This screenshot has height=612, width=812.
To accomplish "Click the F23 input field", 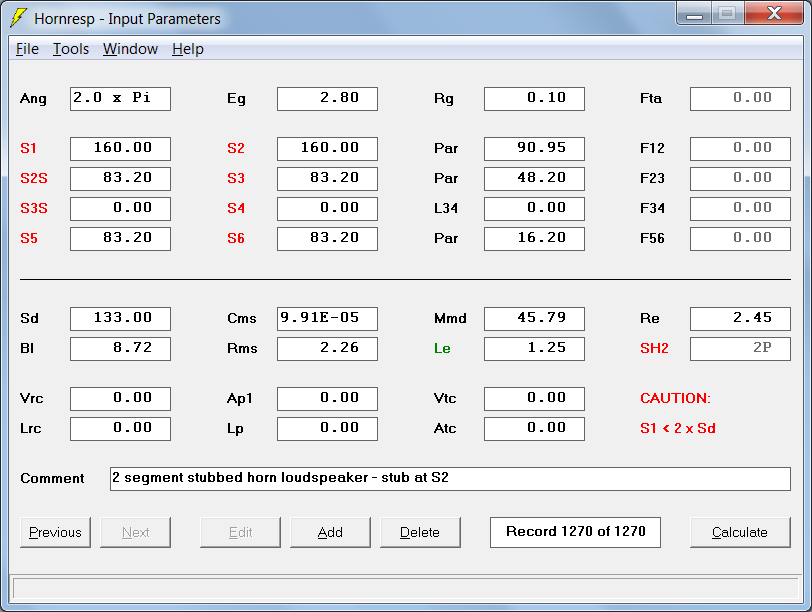I will tap(741, 179).
